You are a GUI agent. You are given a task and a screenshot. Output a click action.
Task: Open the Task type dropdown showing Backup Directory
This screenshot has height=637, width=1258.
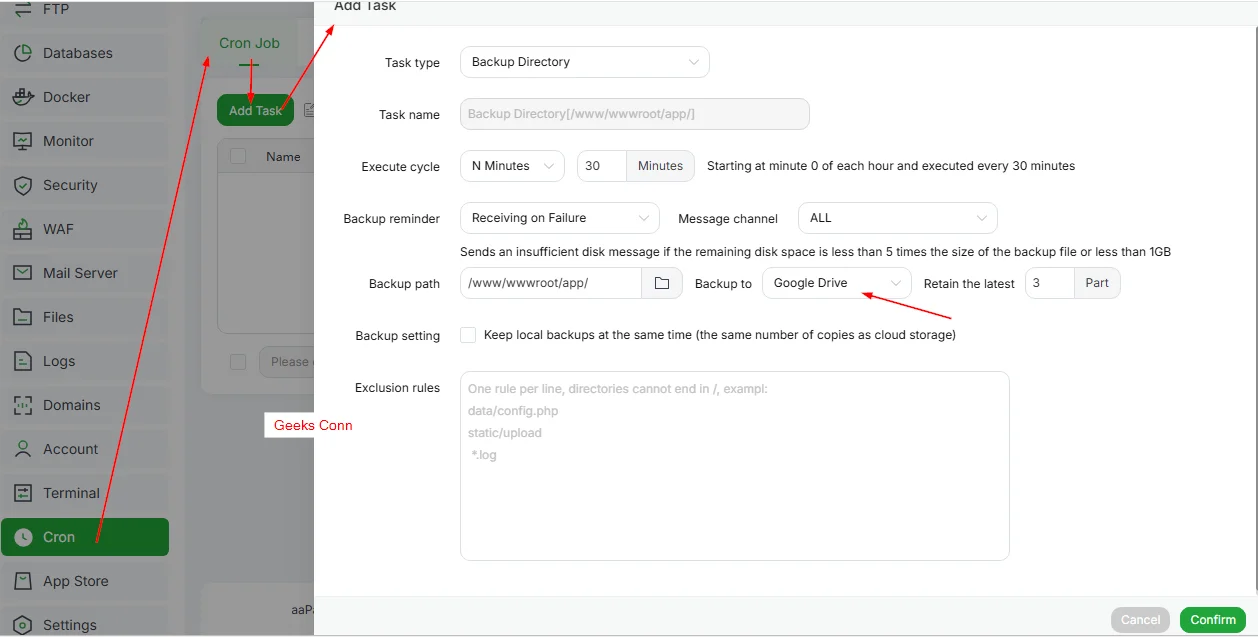pos(584,61)
